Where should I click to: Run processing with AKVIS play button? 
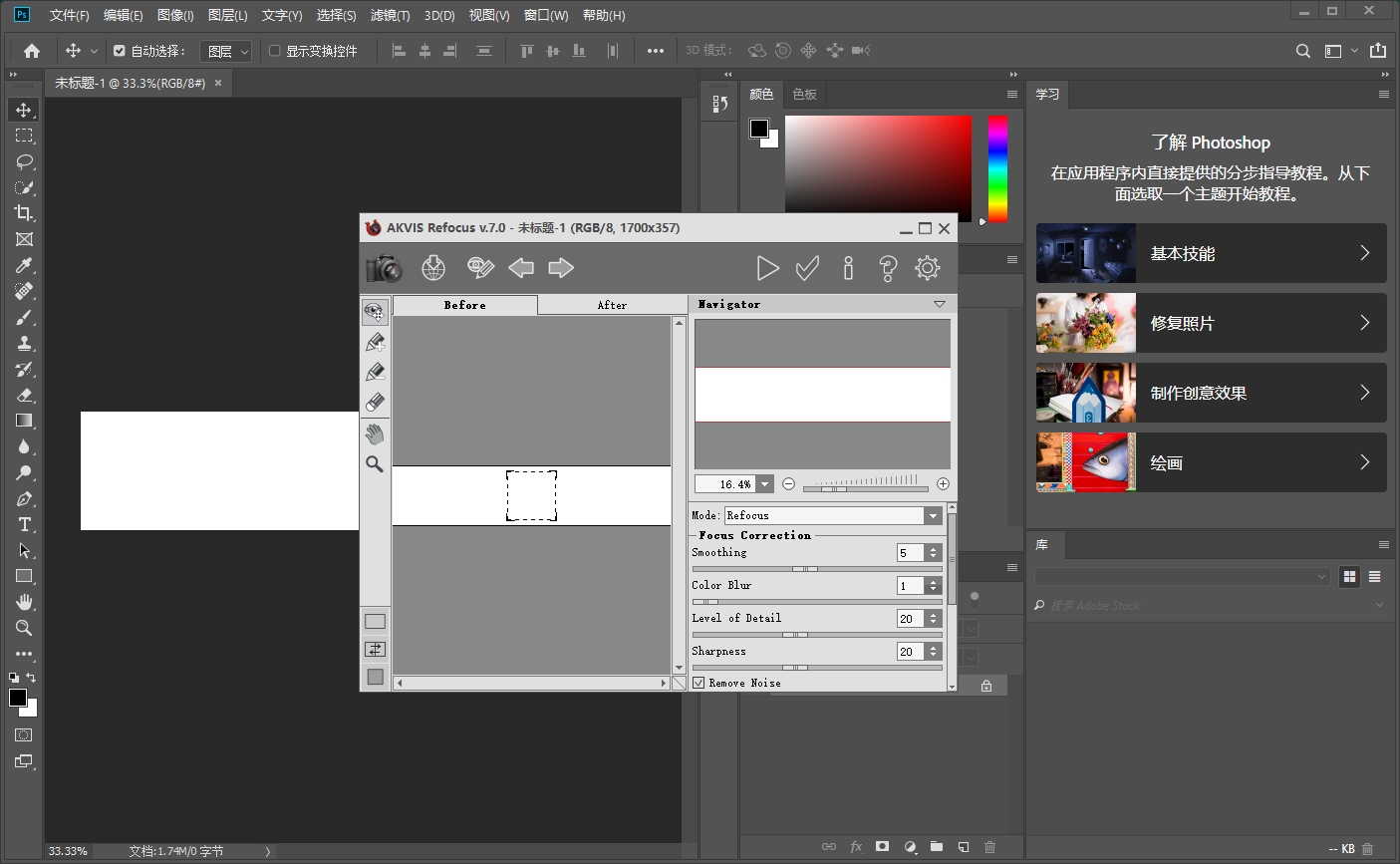[x=767, y=267]
